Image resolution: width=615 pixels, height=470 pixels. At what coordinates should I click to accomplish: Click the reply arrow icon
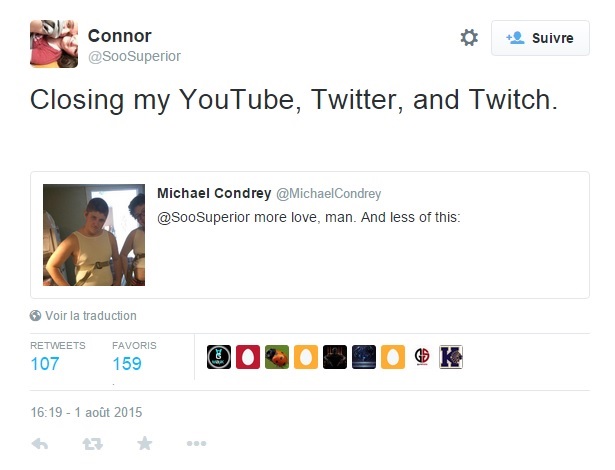click(x=40, y=443)
